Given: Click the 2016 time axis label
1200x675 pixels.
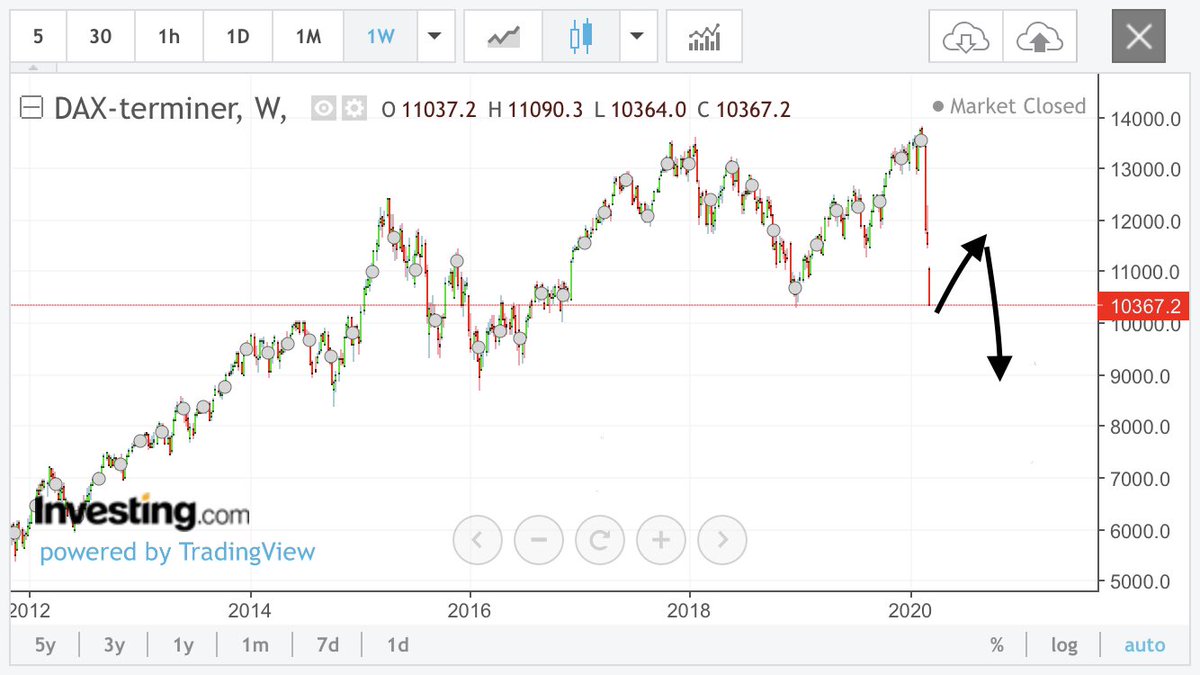Looking at the screenshot, I should click(x=470, y=609).
